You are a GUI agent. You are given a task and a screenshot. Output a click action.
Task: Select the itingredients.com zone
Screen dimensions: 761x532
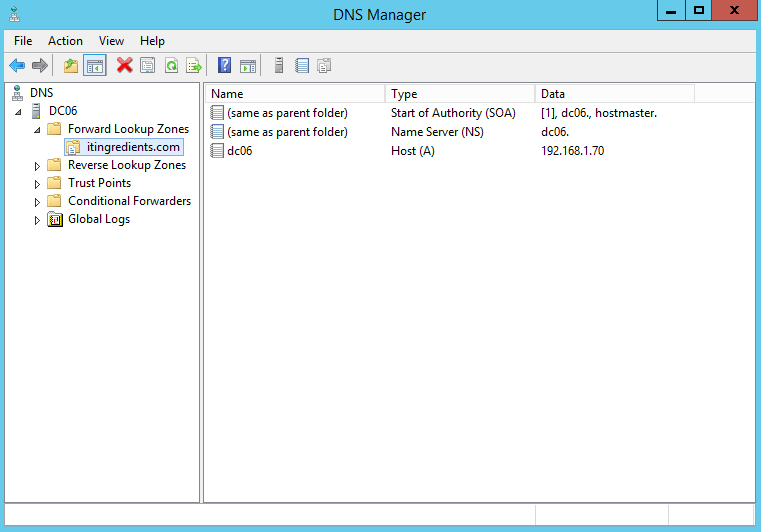[x=133, y=147]
